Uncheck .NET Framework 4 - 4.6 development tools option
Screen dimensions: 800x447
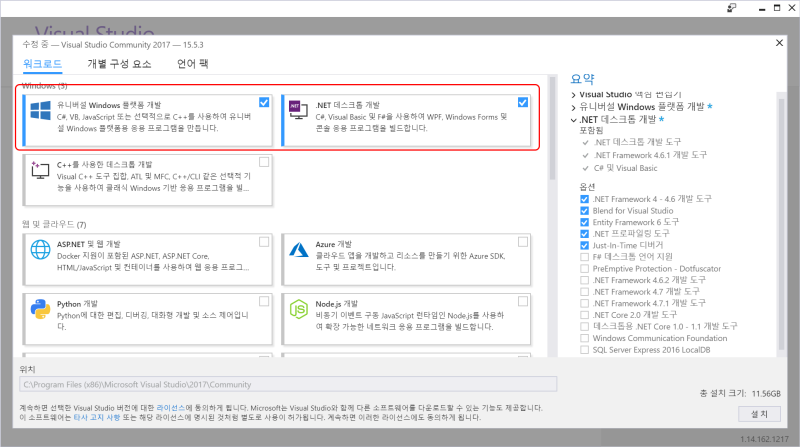click(x=585, y=199)
